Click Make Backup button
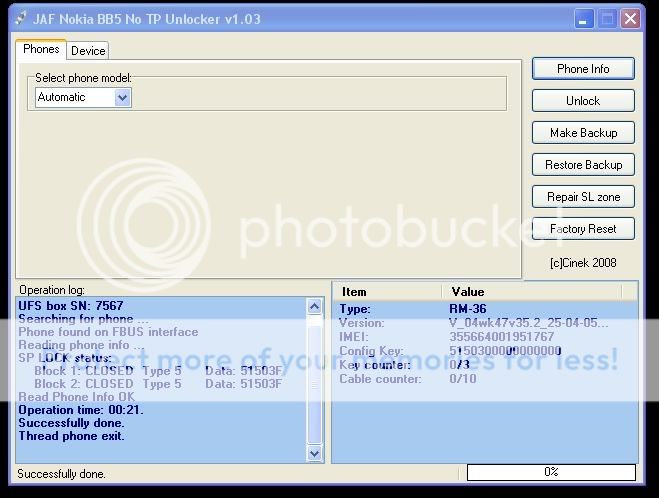 click(583, 133)
